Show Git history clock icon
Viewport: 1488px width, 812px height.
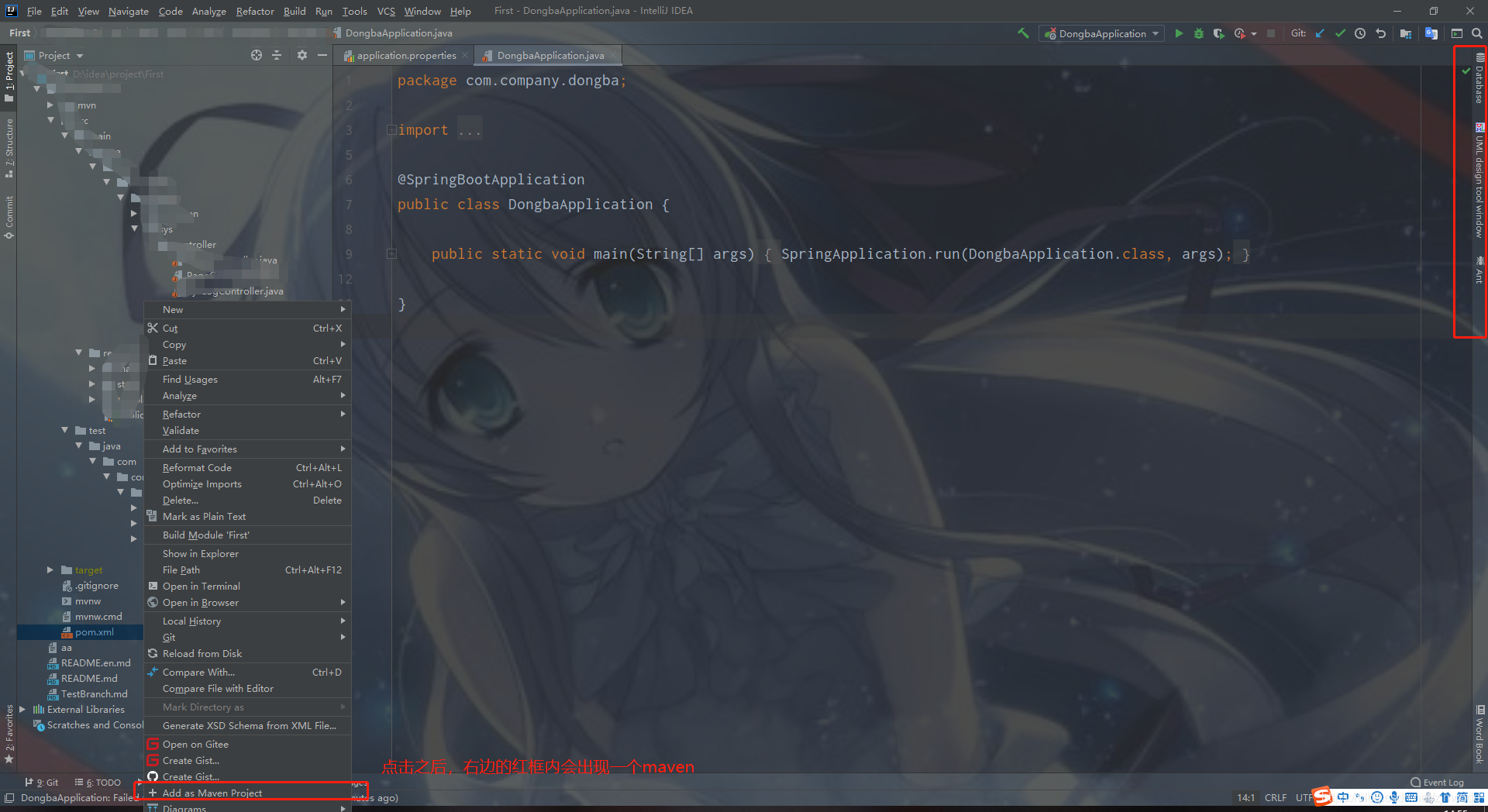1360,33
